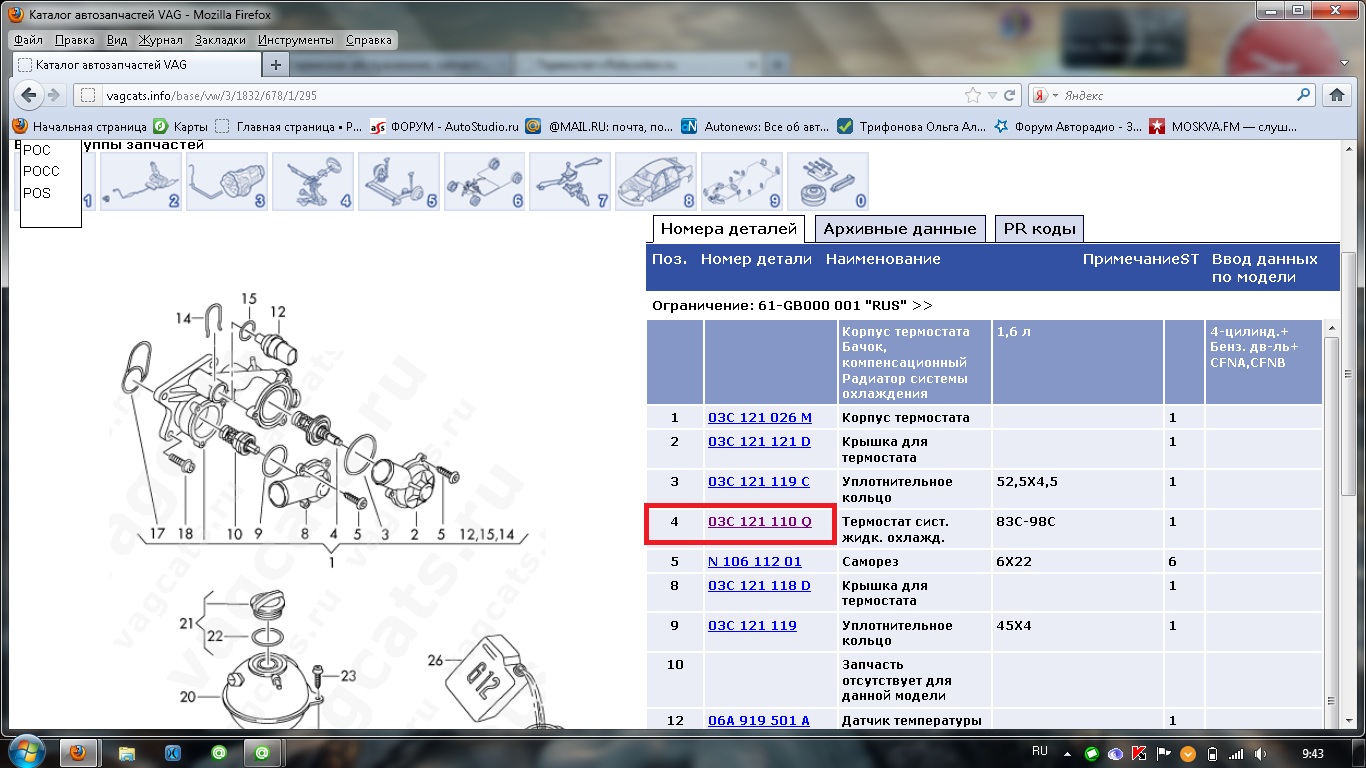Click the Firefox Home button
This screenshot has height=768, width=1366.
click(x=1337, y=95)
